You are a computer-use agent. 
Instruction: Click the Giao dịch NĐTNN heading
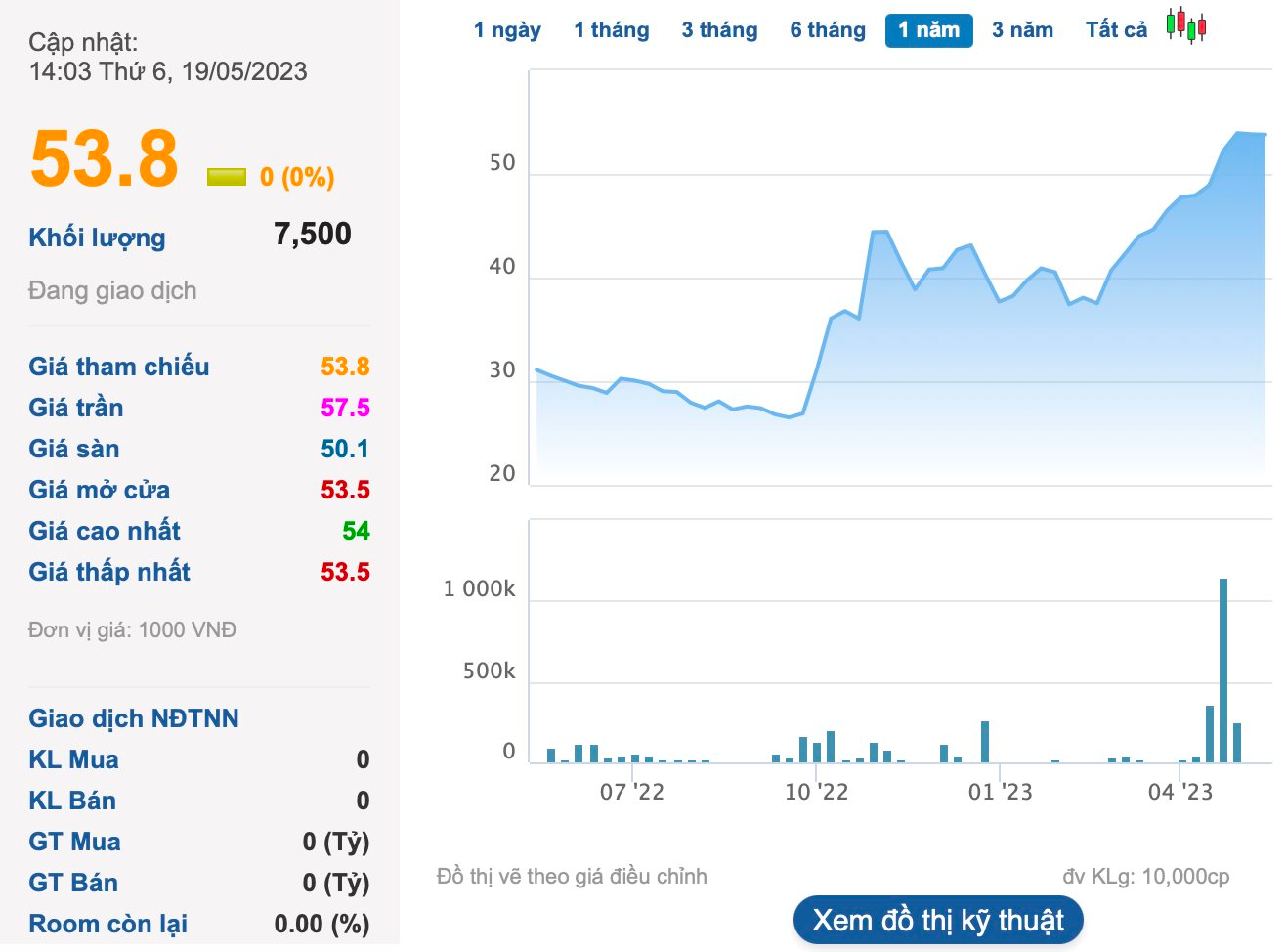(x=134, y=718)
